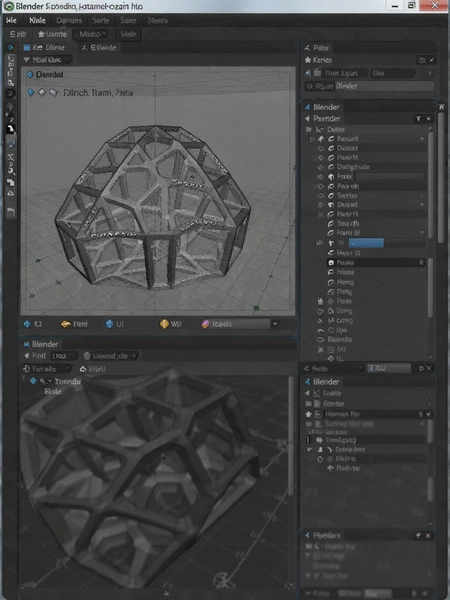450x600 pixels.
Task: Click the blue arrows icon at viewport footer left
Action: click(x=27, y=324)
